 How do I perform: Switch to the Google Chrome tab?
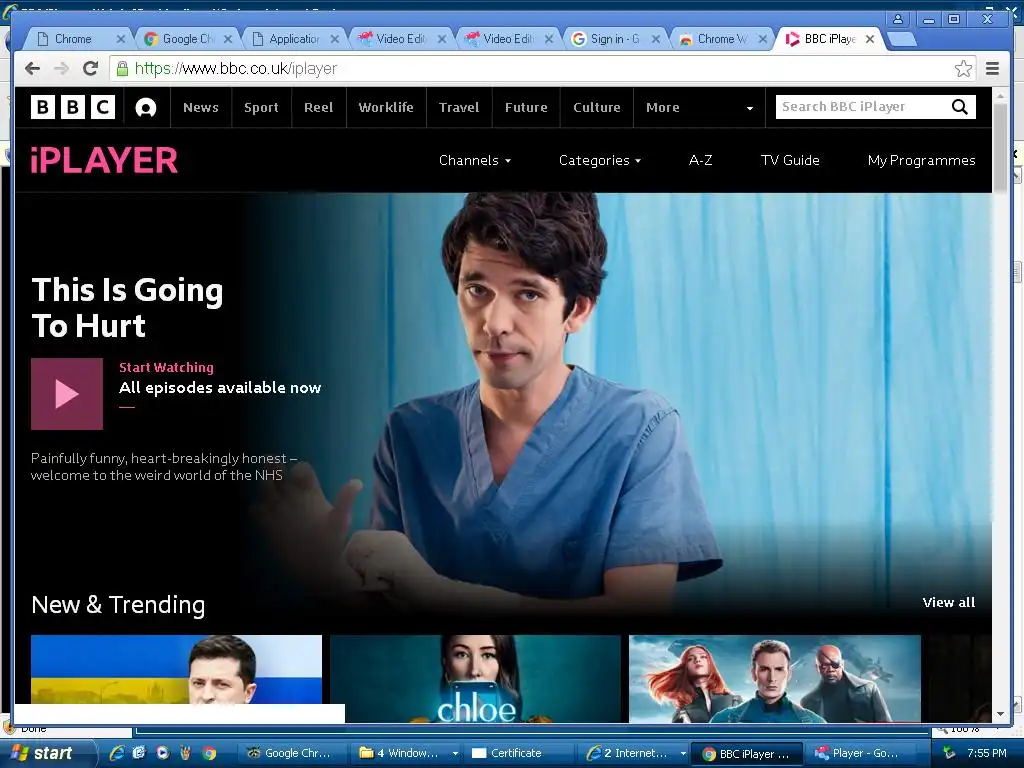pyautogui.click(x=188, y=39)
